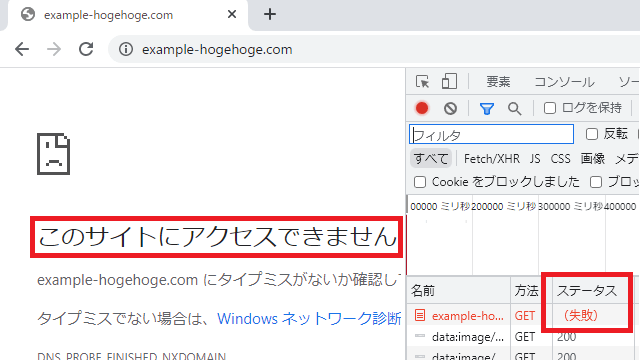This screenshot has width=640, height=360.
Task: Activate DevTools inspect element picker icon
Action: pyautogui.click(x=422, y=82)
